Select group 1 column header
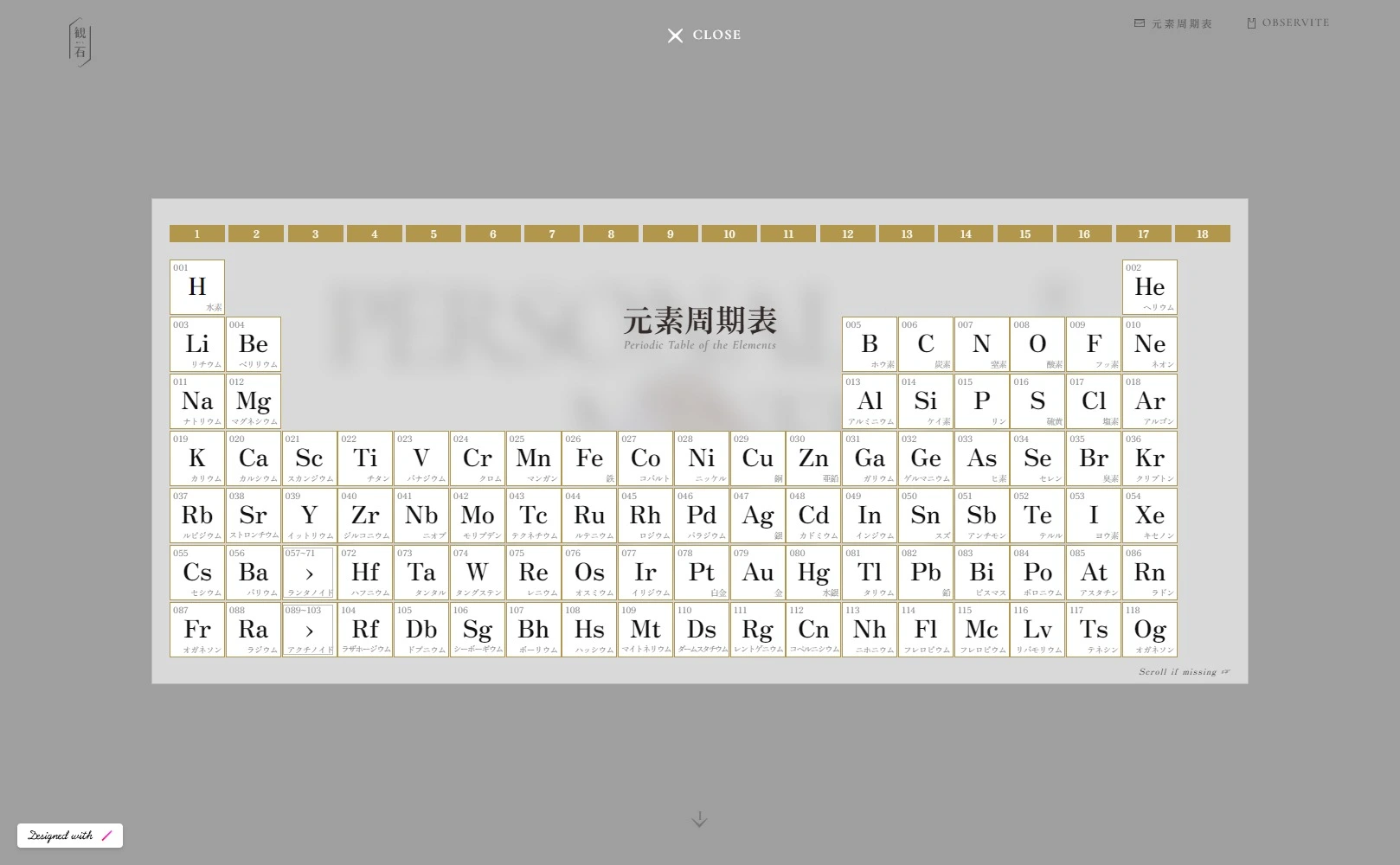Viewport: 1400px width, 865px height. click(197, 234)
